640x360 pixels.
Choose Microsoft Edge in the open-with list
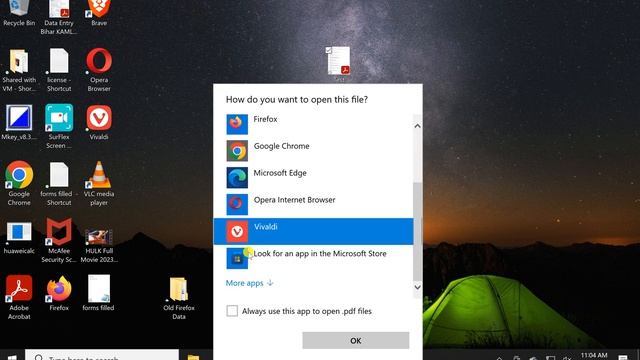coord(313,178)
